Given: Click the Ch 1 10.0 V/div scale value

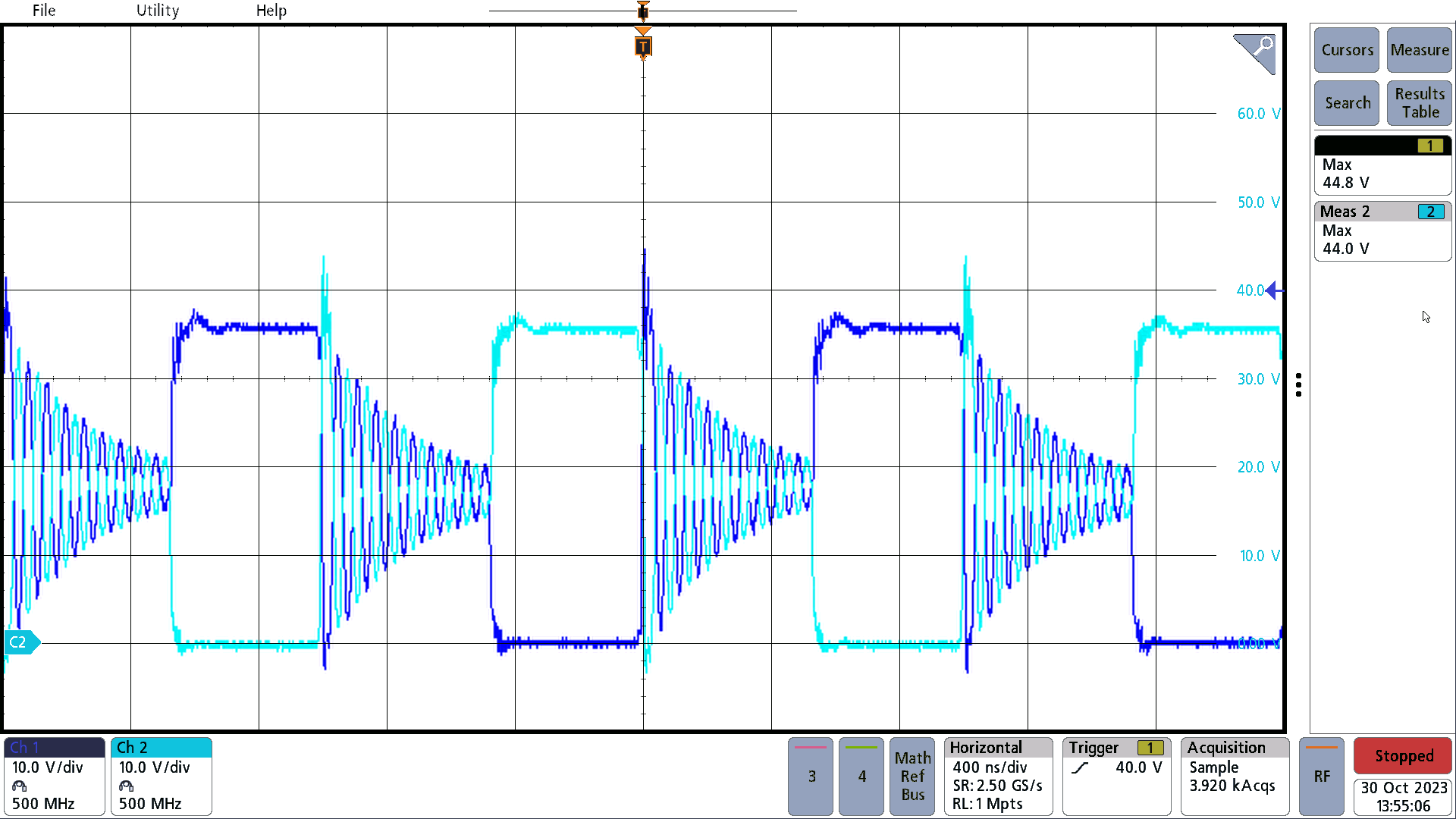Looking at the screenshot, I should coord(47,767).
